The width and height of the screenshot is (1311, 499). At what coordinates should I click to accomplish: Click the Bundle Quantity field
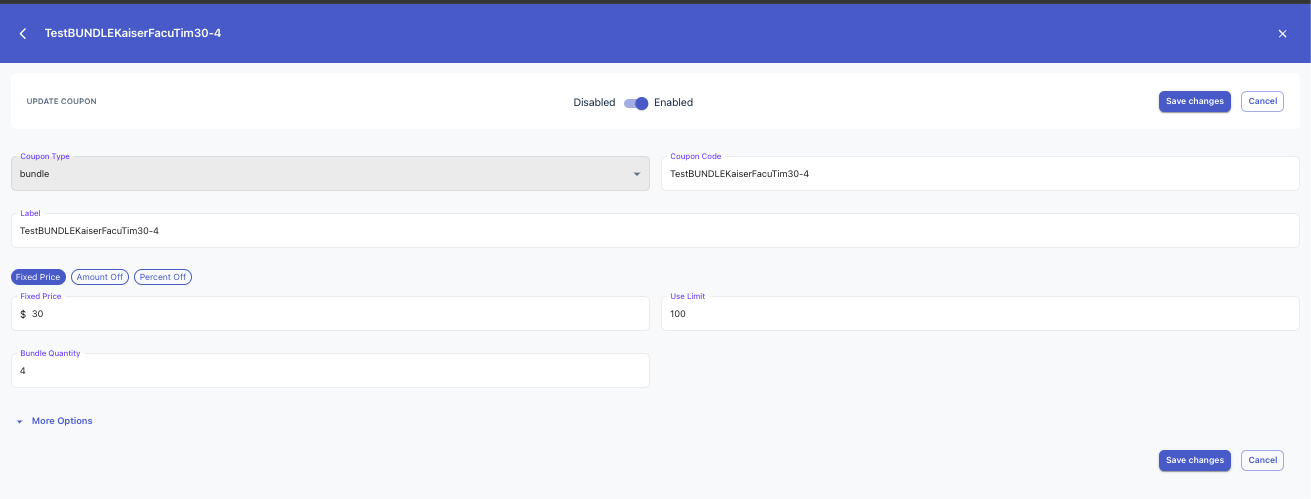tap(330, 370)
